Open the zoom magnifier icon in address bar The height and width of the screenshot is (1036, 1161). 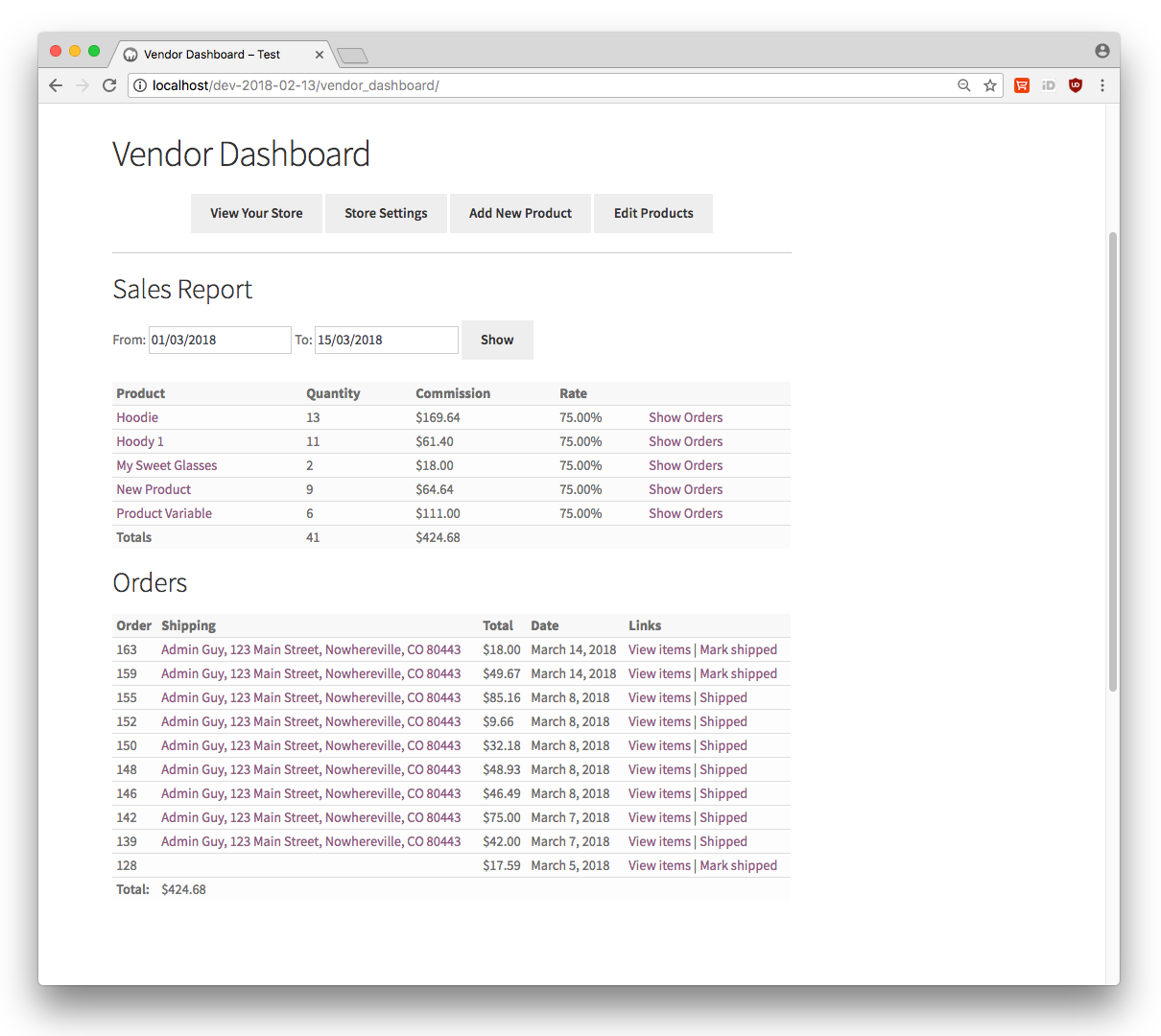click(964, 85)
